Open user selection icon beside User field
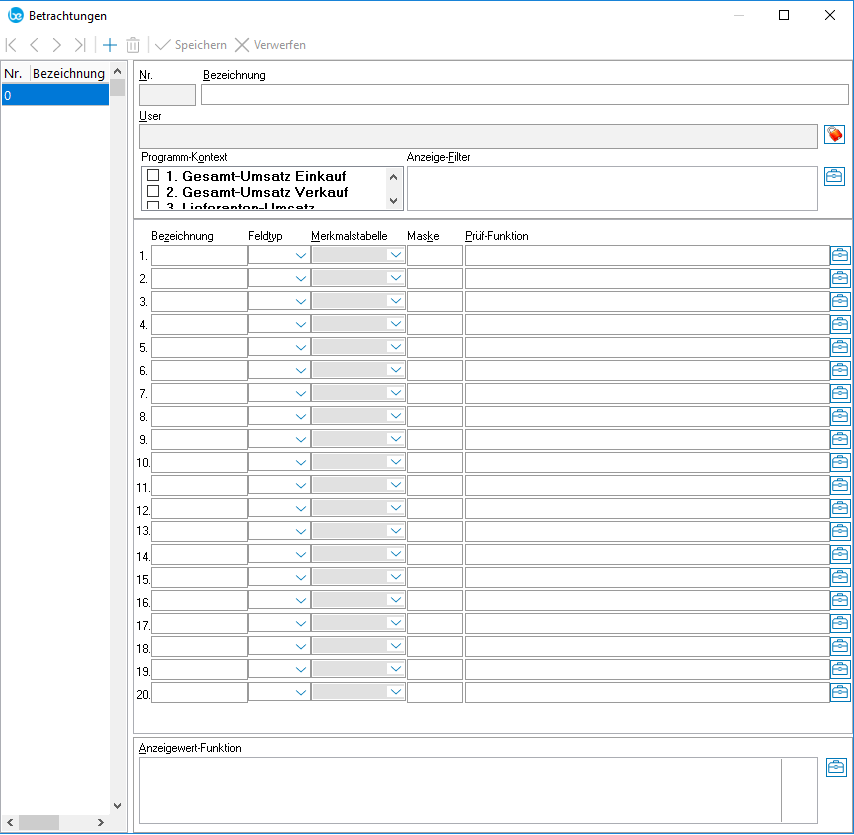This screenshot has height=835, width=854. [x=834, y=135]
